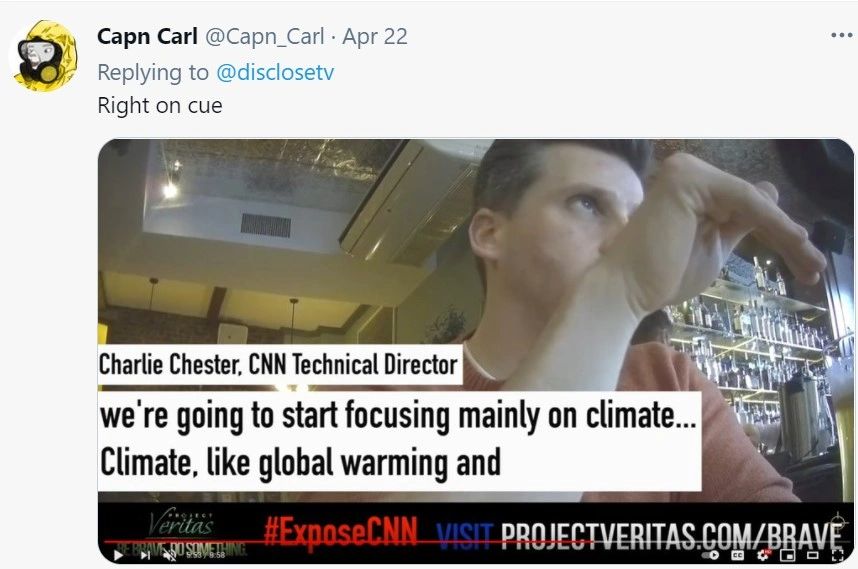858x569 pixels.
Task: Open the Apr 22 tweet timestamp
Action: pyautogui.click(x=375, y=37)
